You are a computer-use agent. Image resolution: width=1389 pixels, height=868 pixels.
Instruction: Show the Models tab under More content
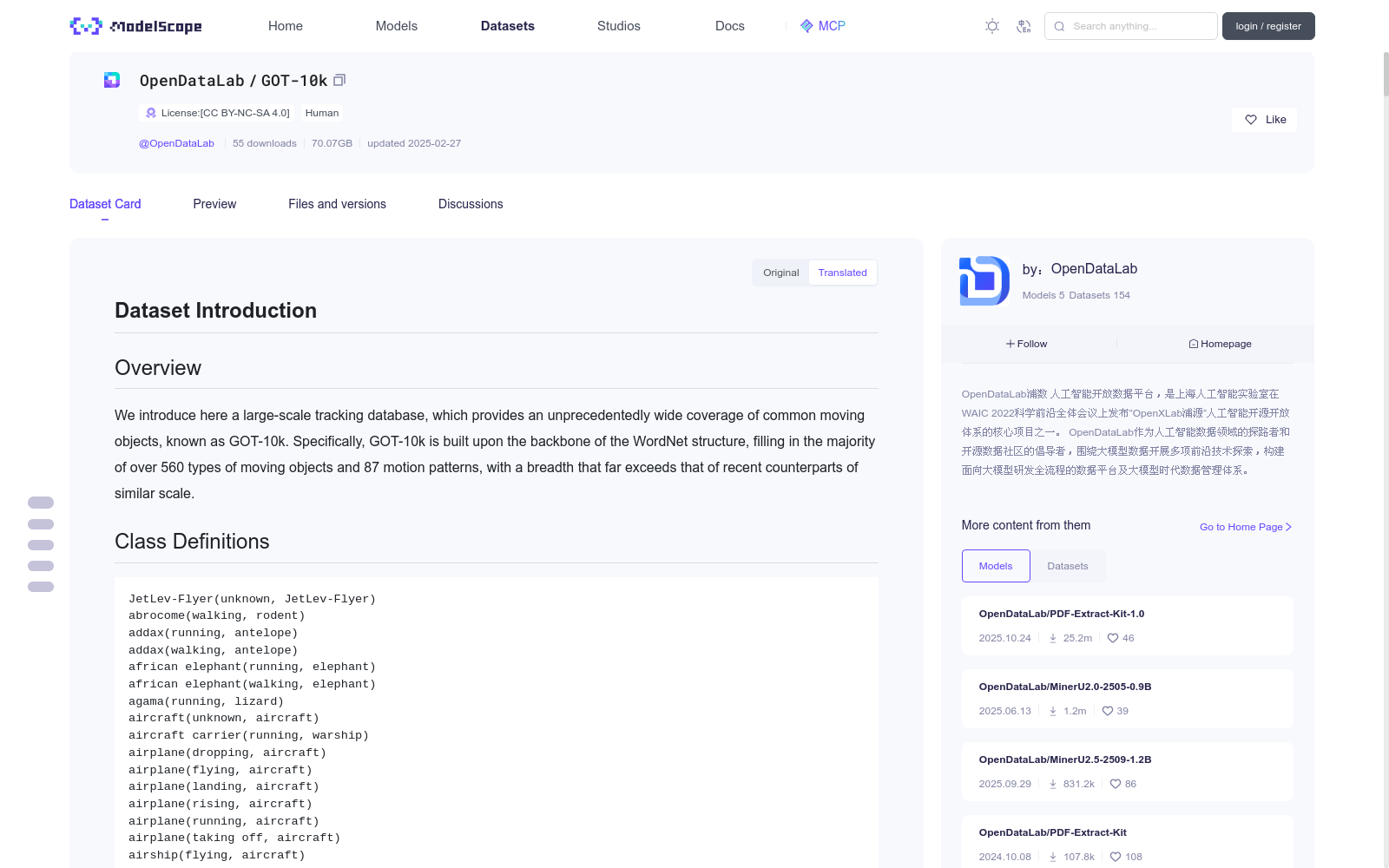pyautogui.click(x=996, y=566)
